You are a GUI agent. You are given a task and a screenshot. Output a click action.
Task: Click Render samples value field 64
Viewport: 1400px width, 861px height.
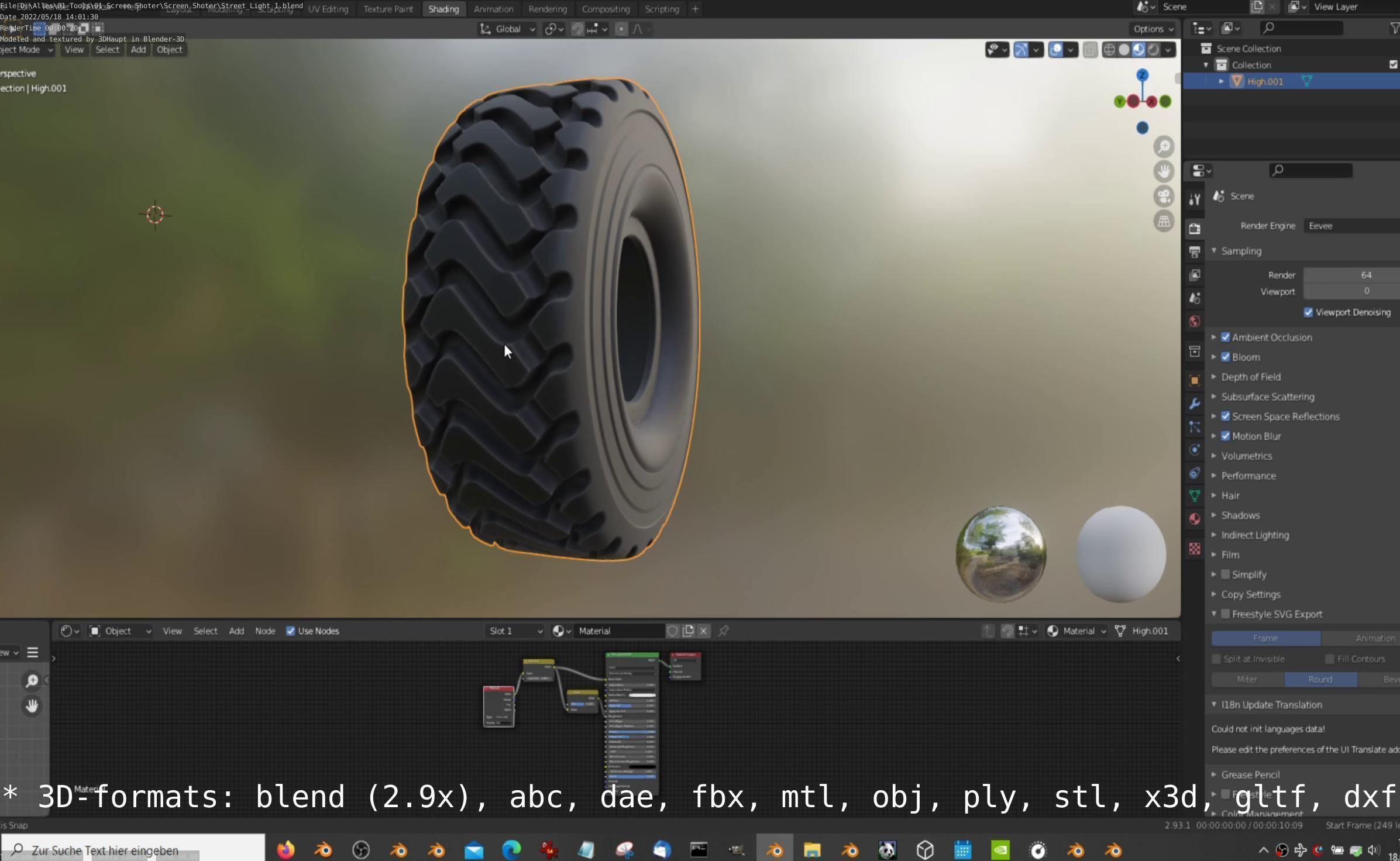(1351, 275)
